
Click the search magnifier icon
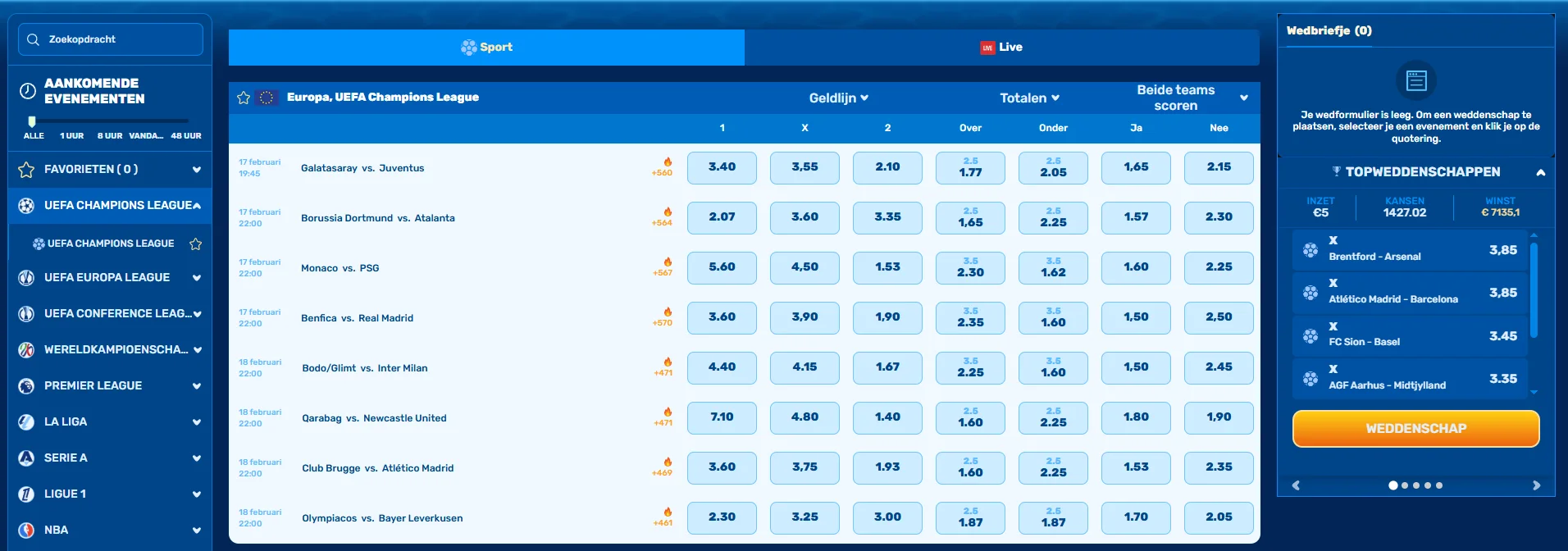pyautogui.click(x=33, y=39)
